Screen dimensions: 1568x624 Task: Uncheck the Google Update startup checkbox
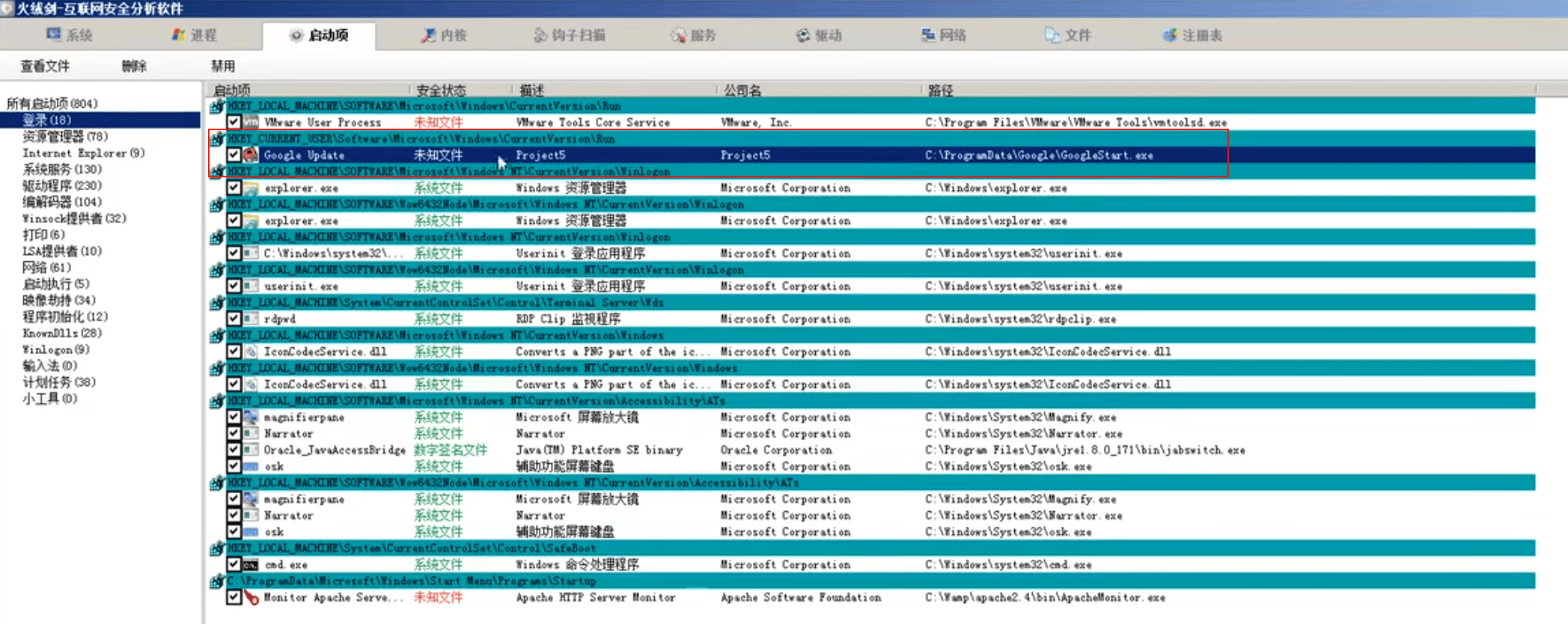[234, 155]
